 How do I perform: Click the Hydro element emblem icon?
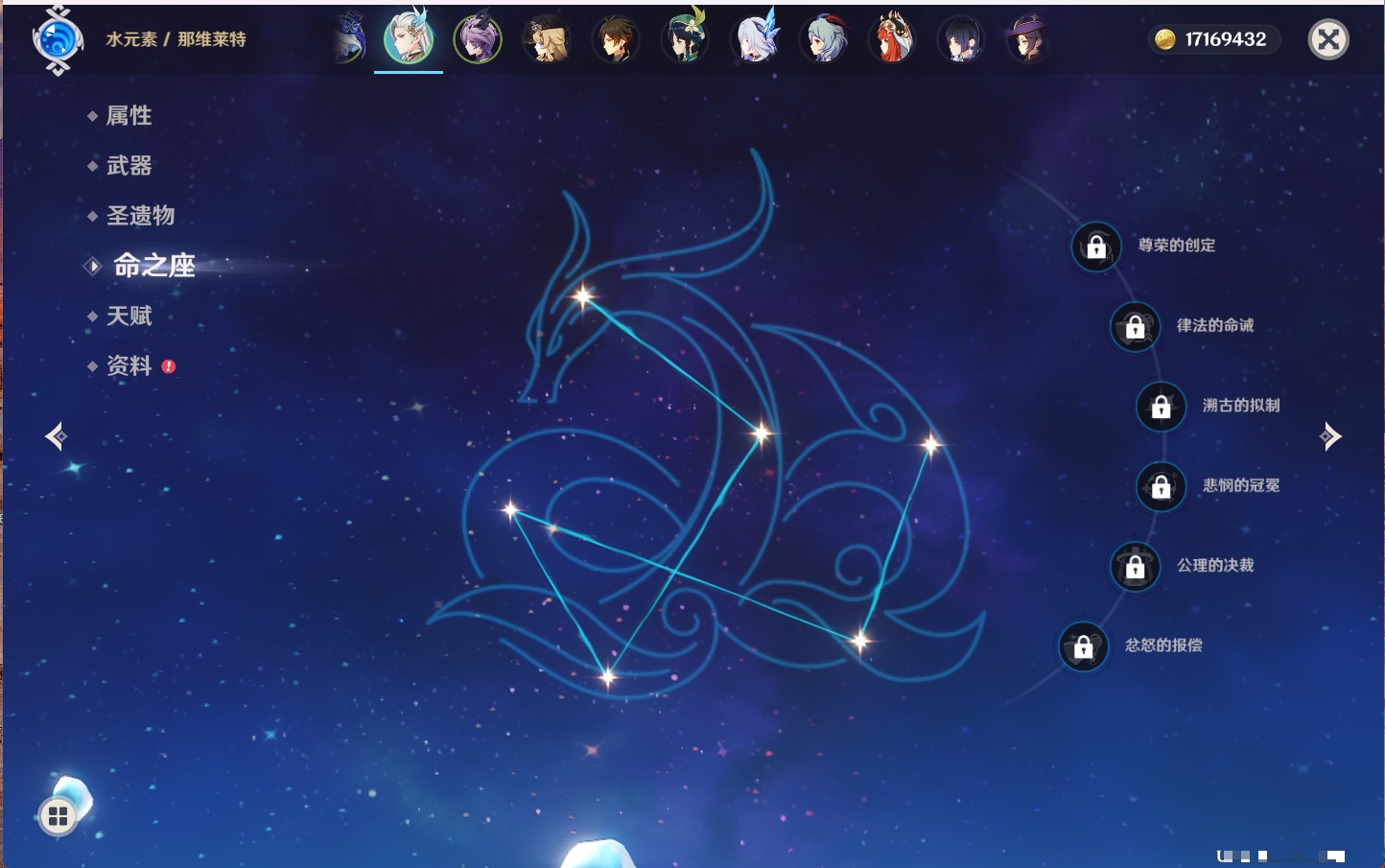tap(58, 40)
